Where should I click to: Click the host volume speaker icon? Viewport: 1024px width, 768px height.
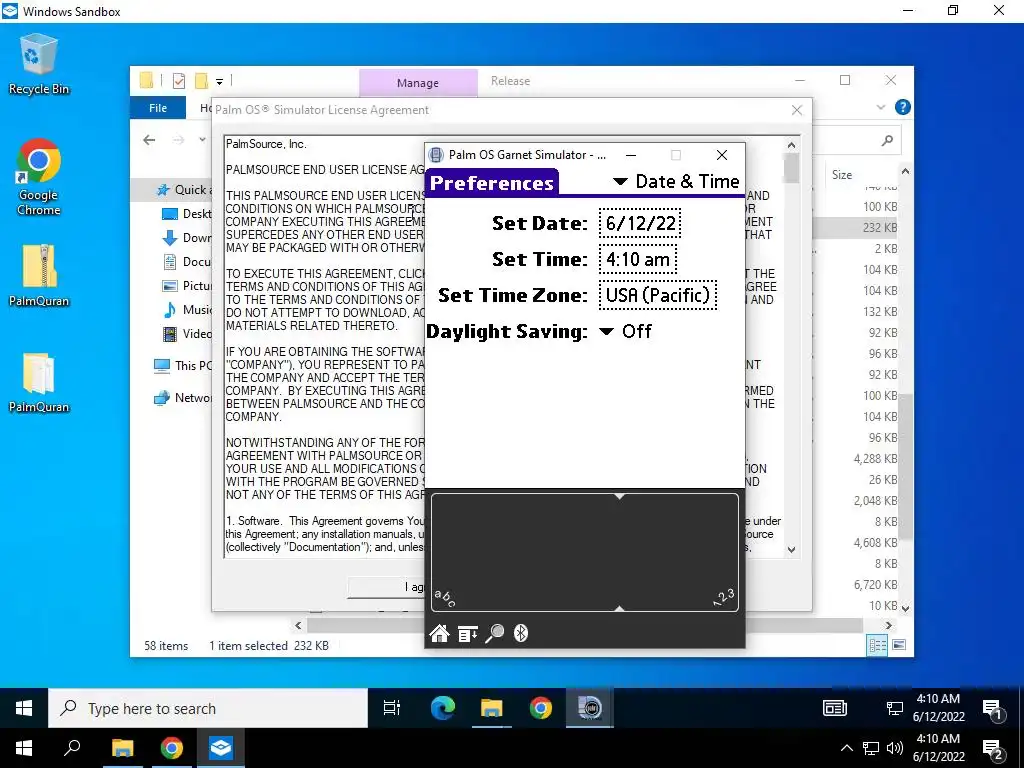click(895, 748)
